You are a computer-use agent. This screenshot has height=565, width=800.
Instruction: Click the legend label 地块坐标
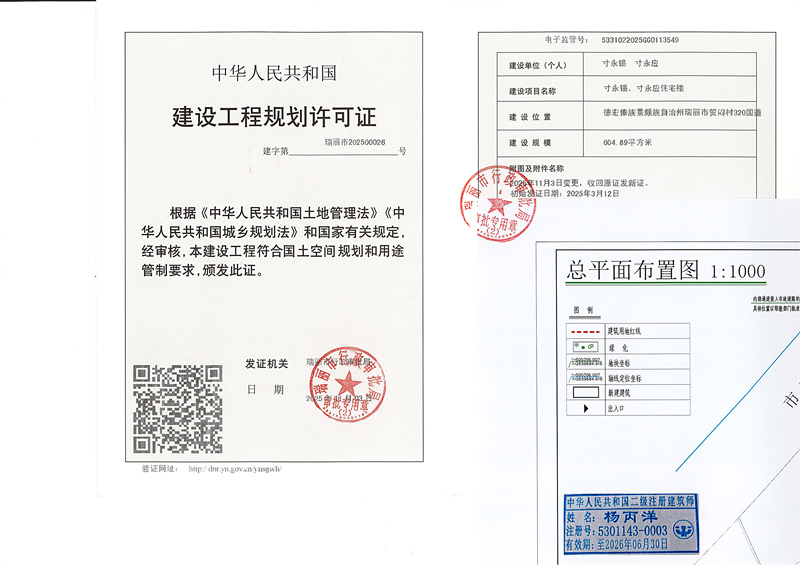coord(618,363)
